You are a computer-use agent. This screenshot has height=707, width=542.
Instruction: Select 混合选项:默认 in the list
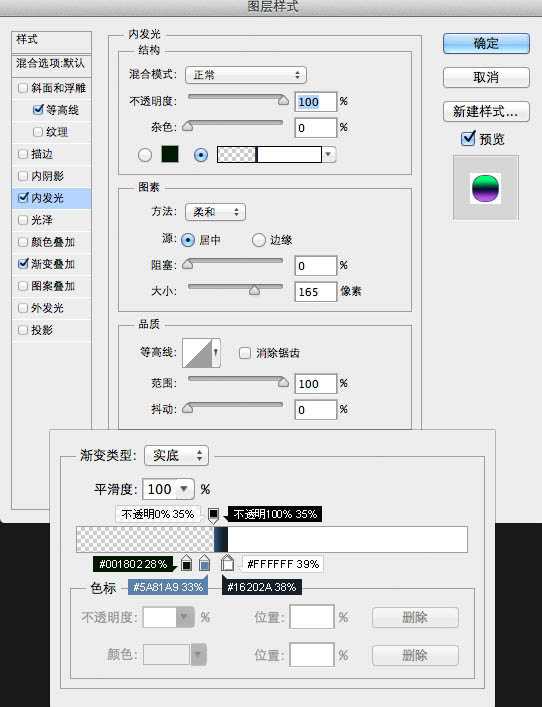[x=51, y=64]
